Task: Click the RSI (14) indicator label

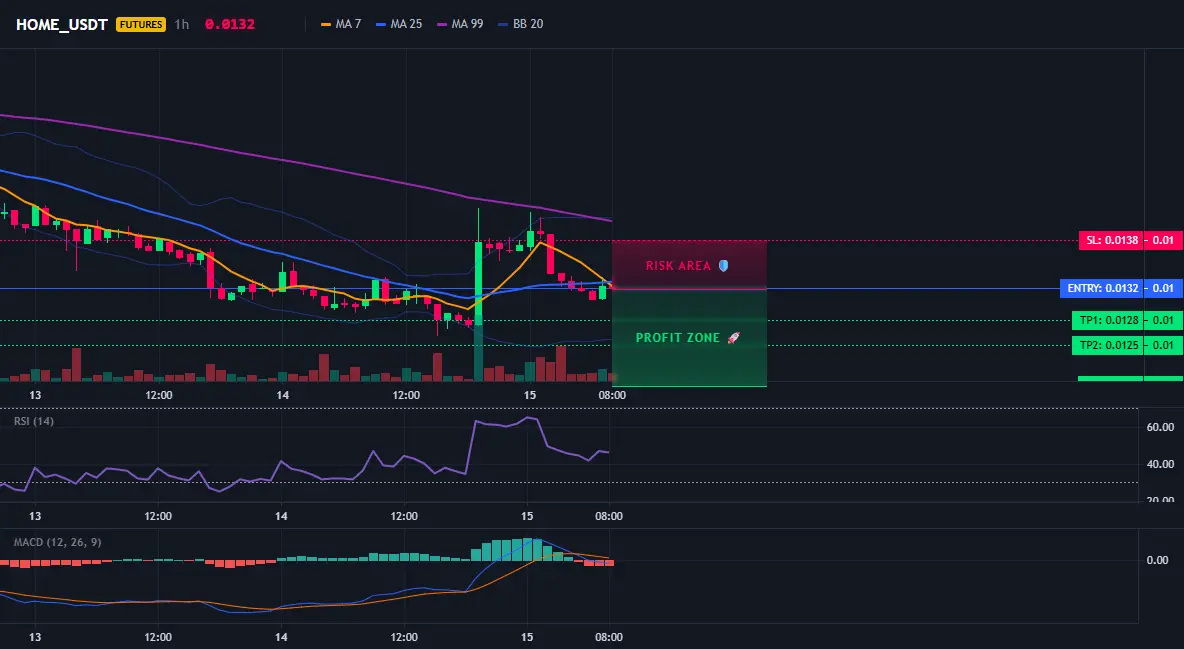Action: pos(34,421)
